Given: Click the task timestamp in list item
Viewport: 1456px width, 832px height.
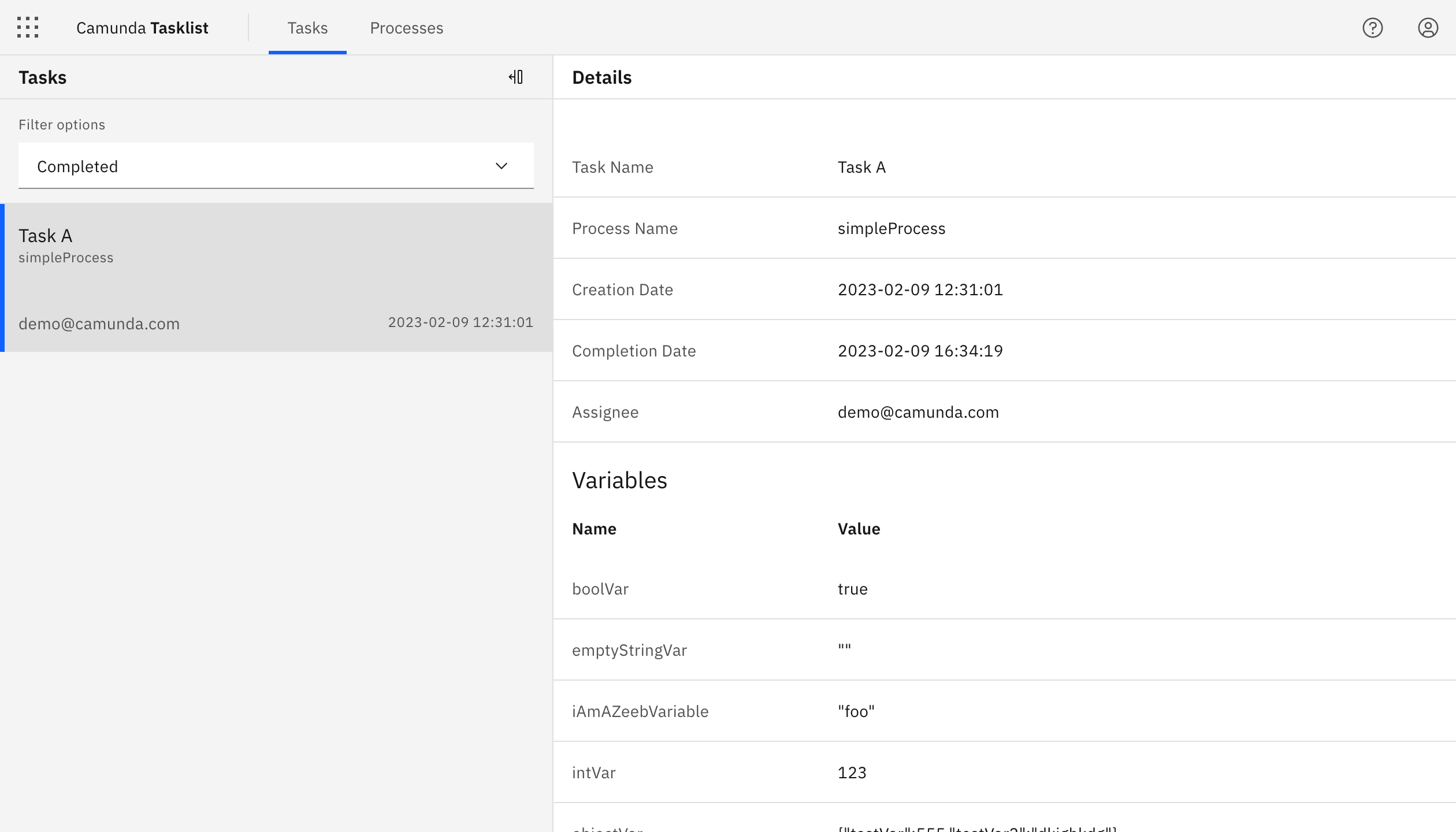Looking at the screenshot, I should click(x=460, y=322).
